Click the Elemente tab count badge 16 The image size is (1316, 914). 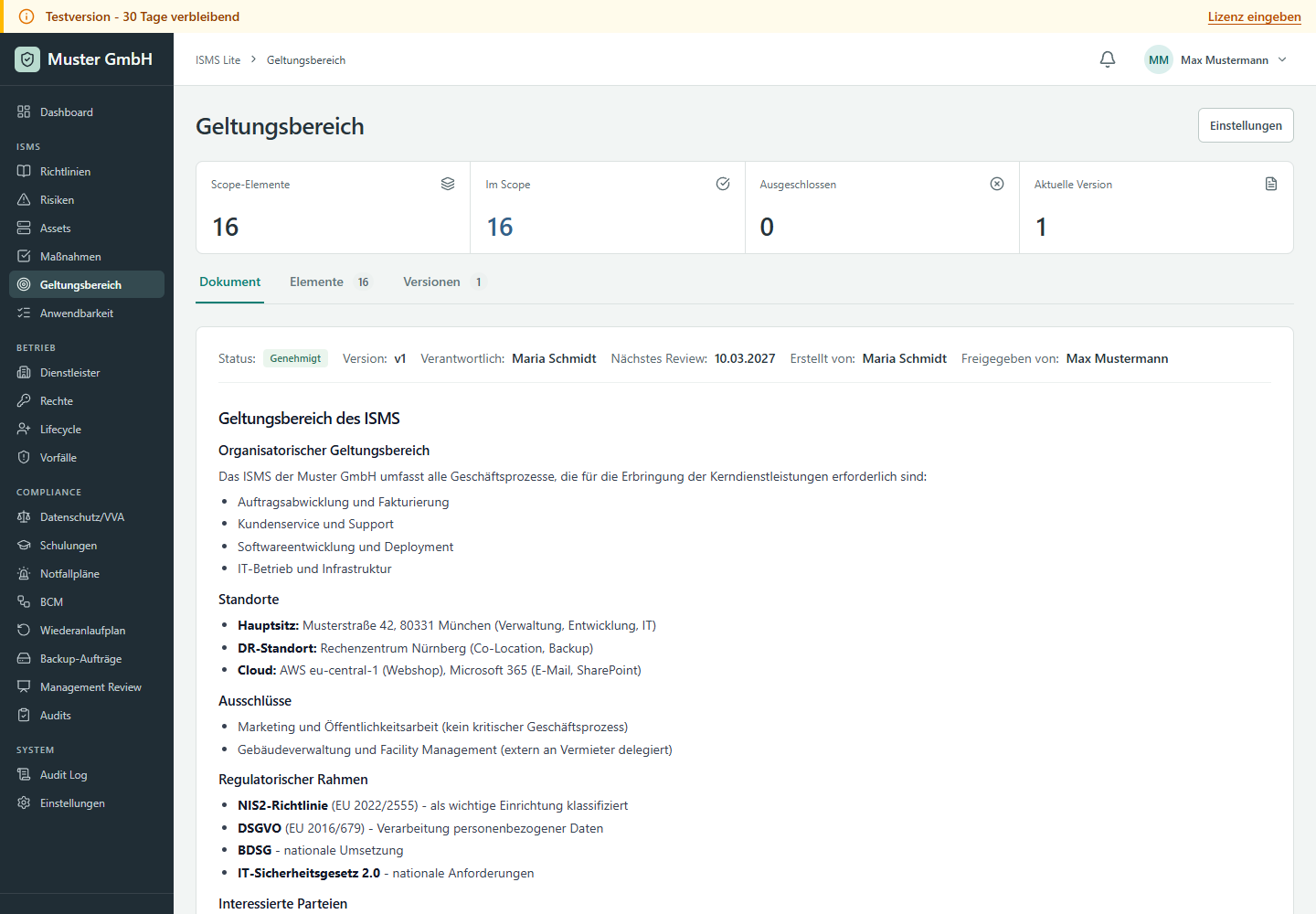[363, 282]
